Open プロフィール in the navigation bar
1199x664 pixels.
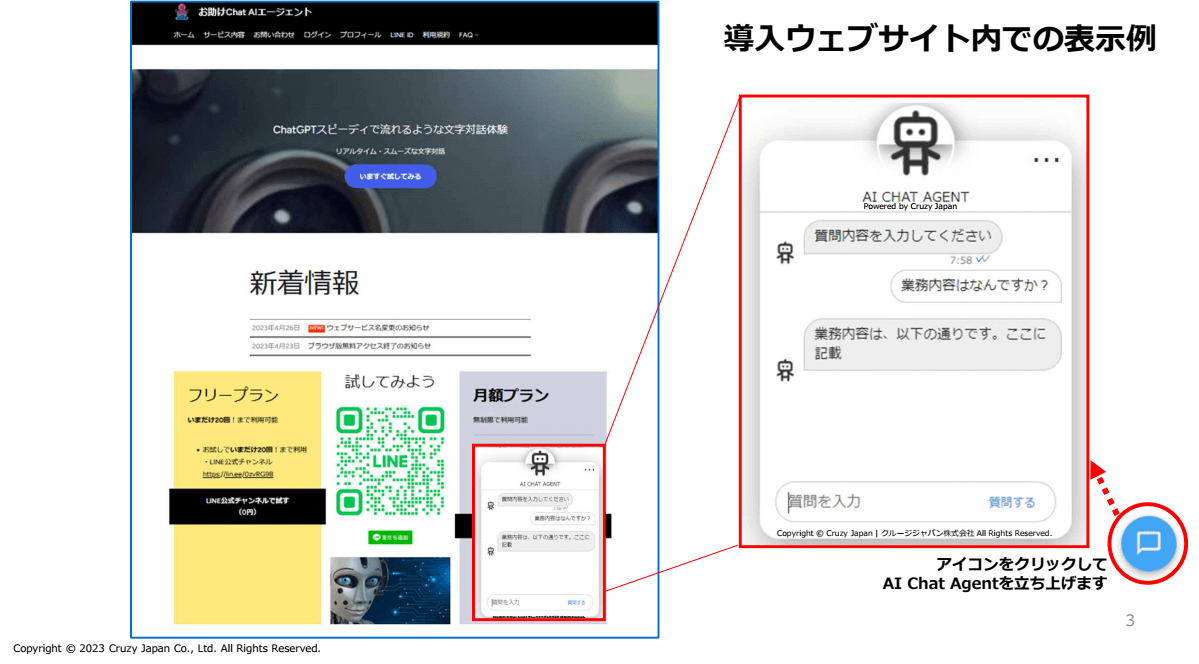pos(360,35)
